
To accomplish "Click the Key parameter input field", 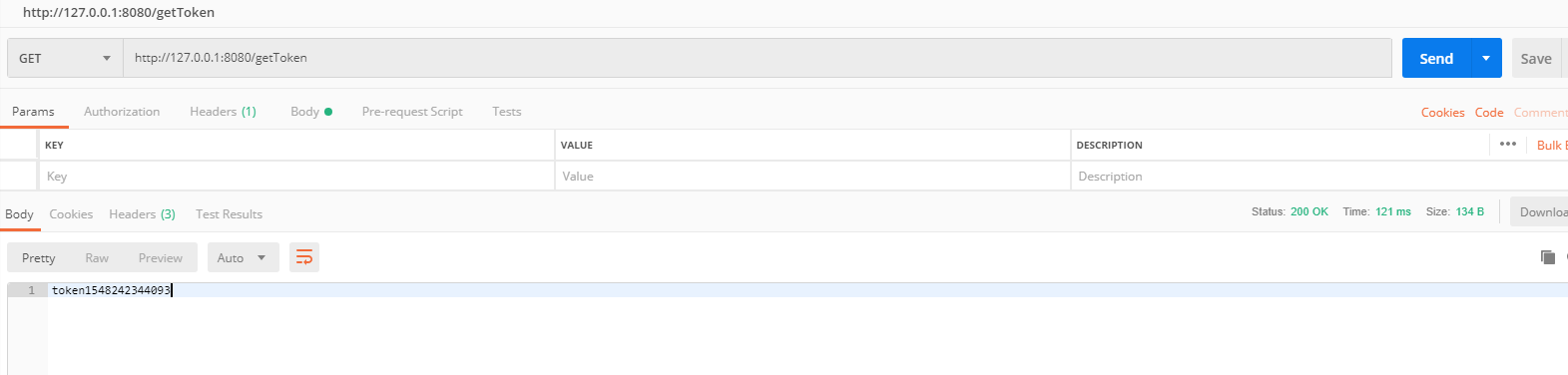I will click(x=296, y=177).
